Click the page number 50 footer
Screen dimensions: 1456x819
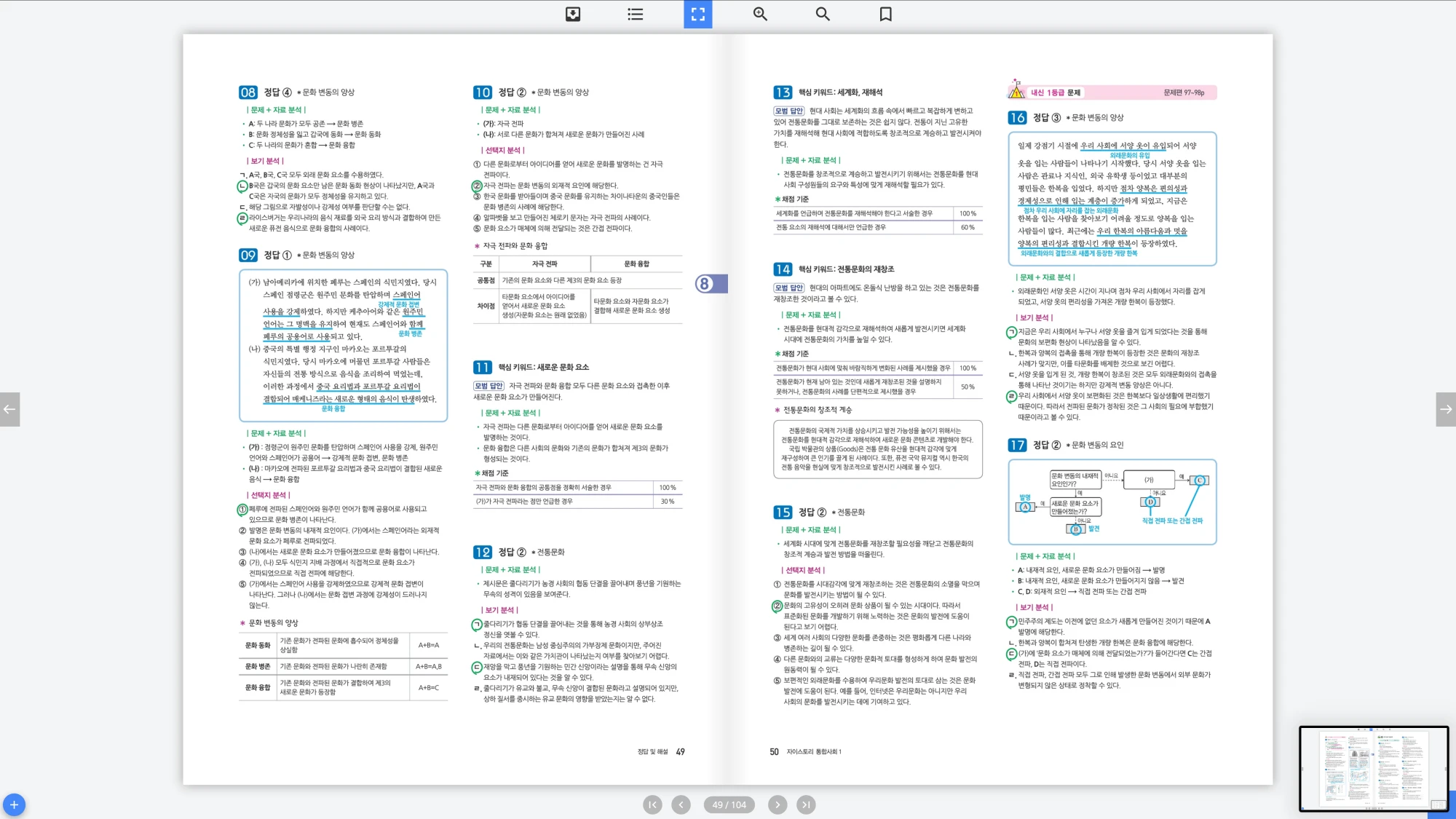pyautogui.click(x=774, y=752)
